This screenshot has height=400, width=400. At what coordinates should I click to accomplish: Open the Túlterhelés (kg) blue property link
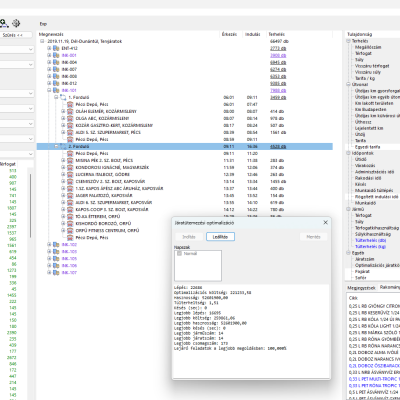[x=370, y=247]
